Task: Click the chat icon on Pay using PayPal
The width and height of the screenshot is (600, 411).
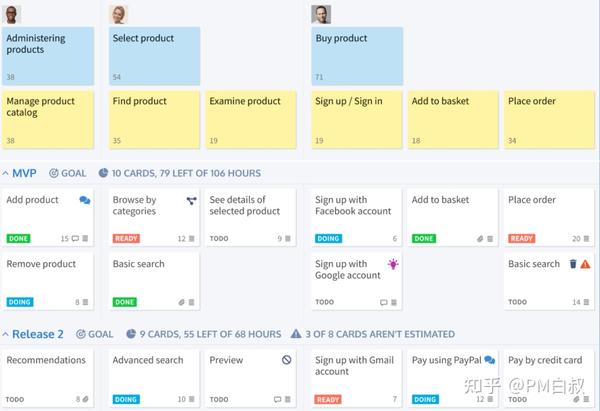Action: 489,360
